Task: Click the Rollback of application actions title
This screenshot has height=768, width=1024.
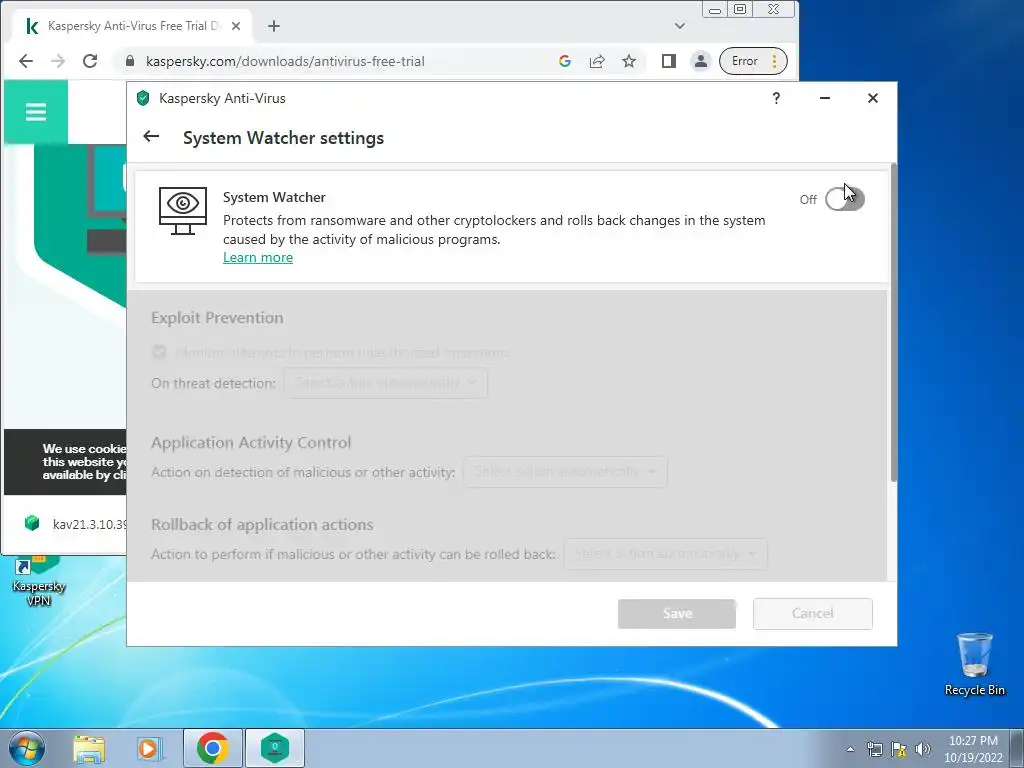Action: pyautogui.click(x=262, y=524)
